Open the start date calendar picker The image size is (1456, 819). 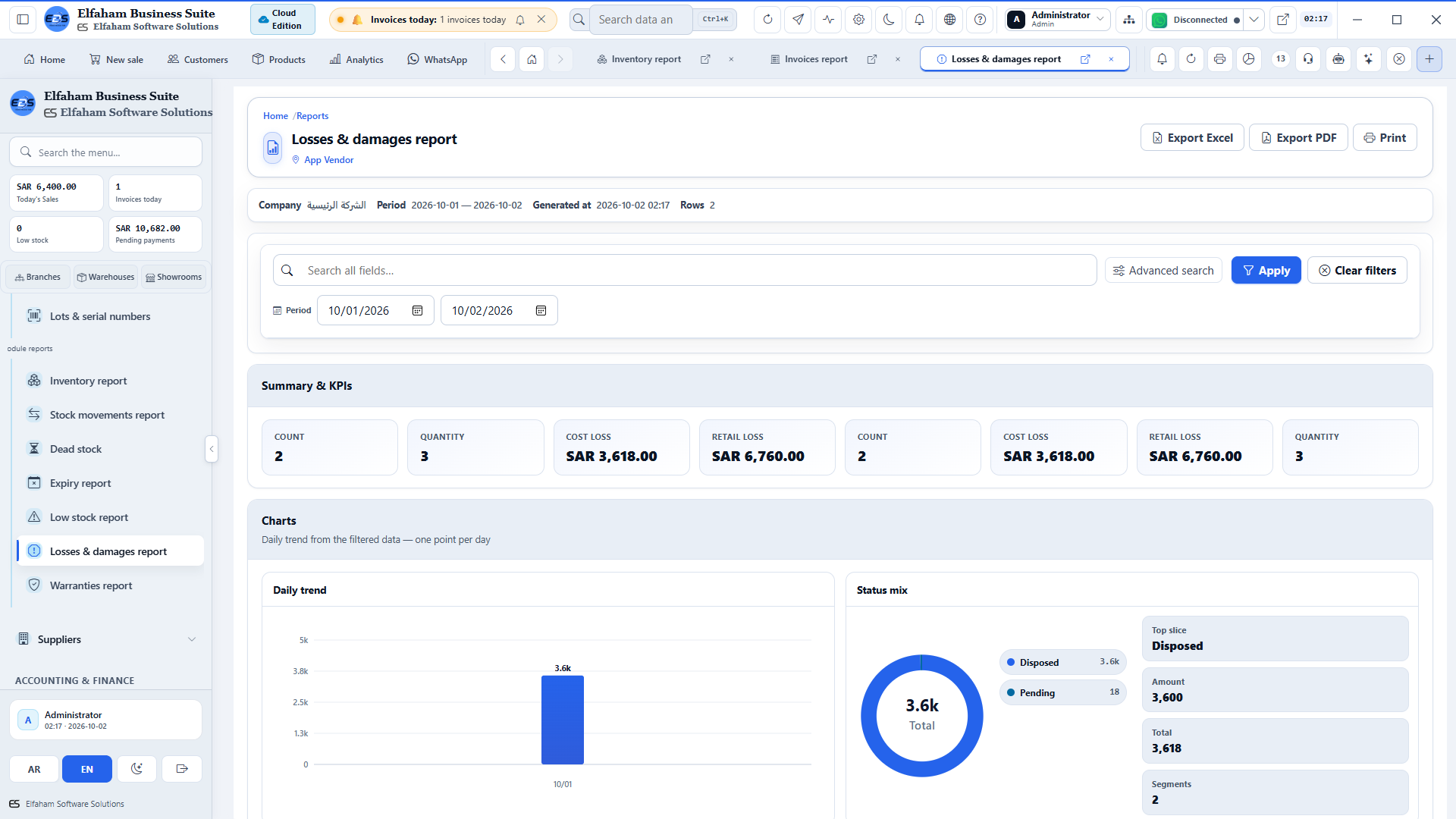pos(417,311)
